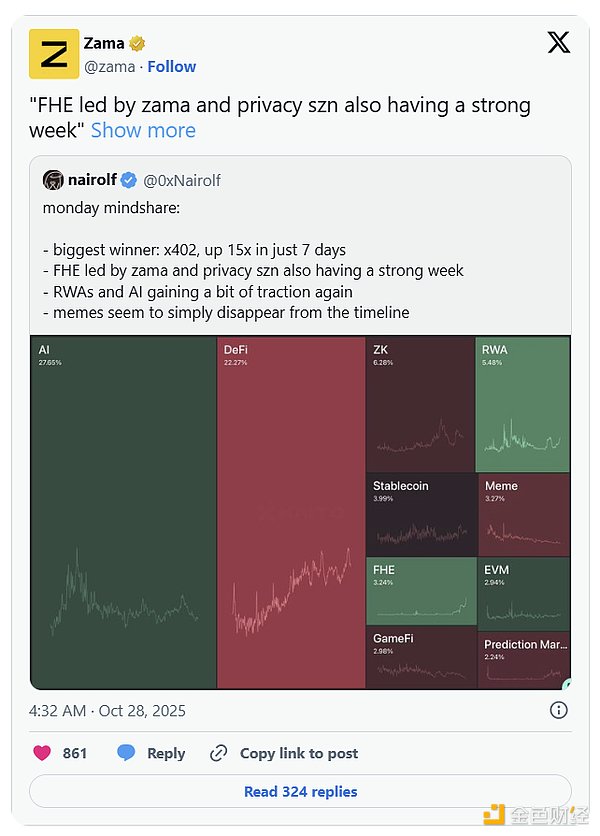Click nairolf's small profile avatar
The height and width of the screenshot is (836, 600).
click(x=53, y=180)
